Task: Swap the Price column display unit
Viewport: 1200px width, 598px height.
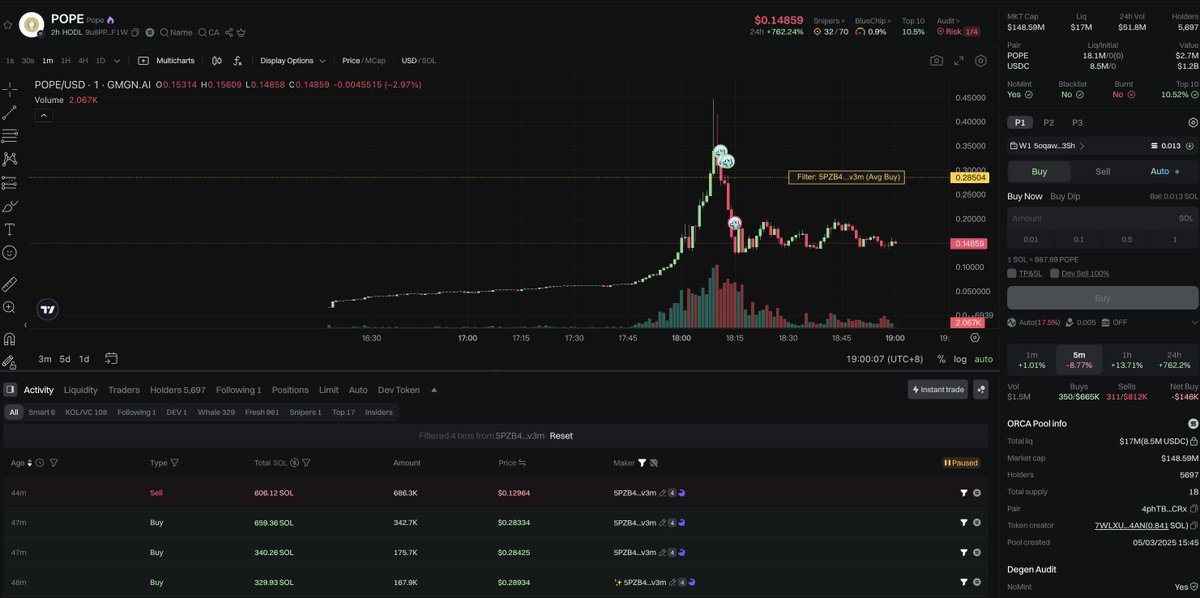Action: [522, 463]
